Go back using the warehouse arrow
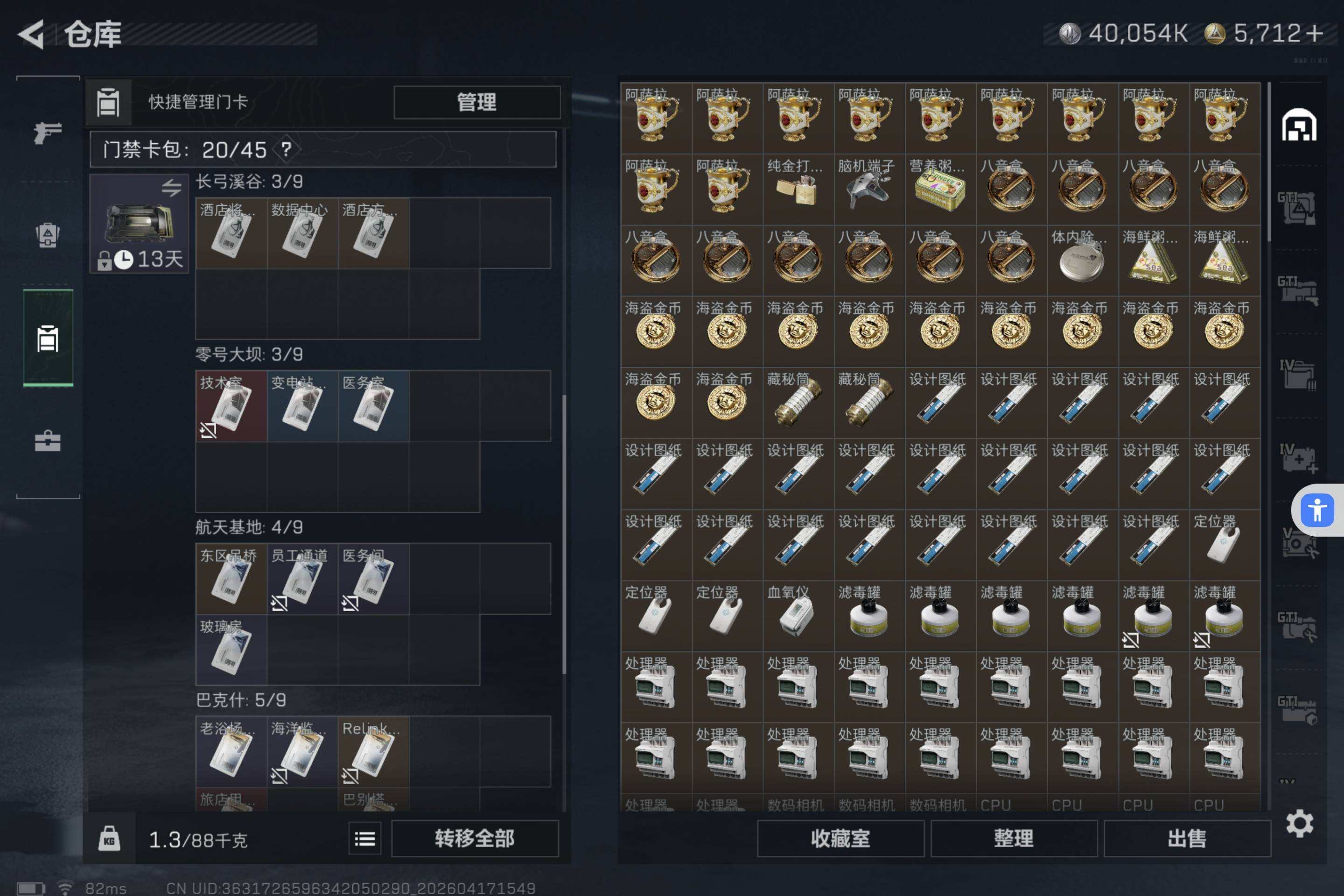This screenshot has height=896, width=1344. coord(31,34)
